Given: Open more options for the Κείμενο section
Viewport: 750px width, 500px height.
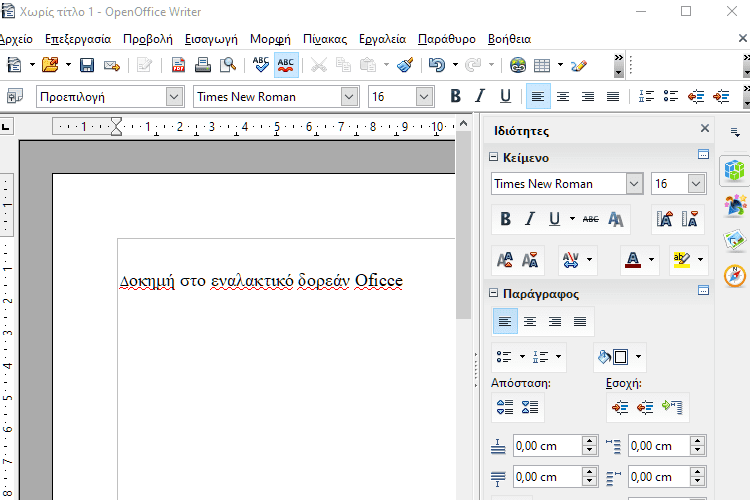Looking at the screenshot, I should click(703, 154).
